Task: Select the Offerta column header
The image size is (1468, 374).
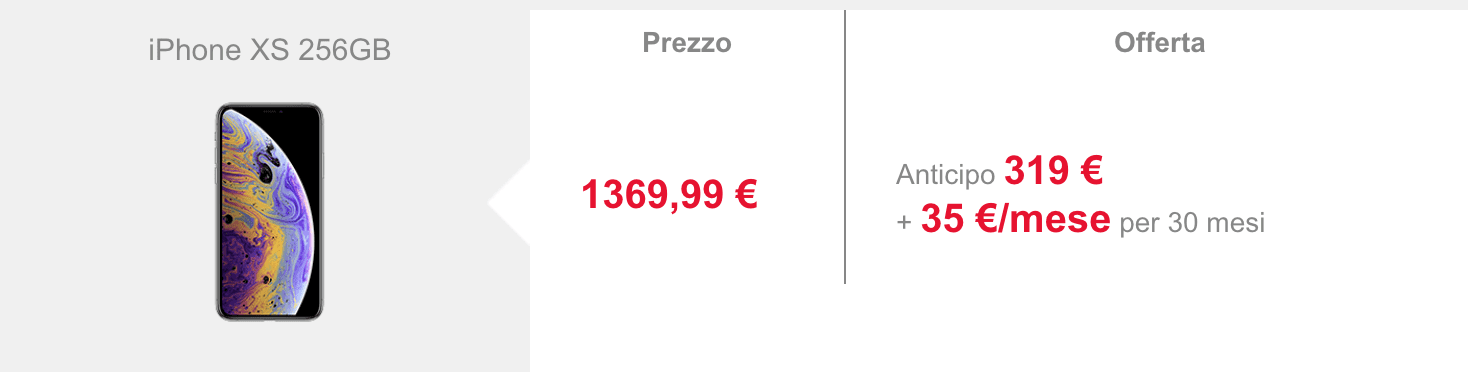Action: [1160, 43]
